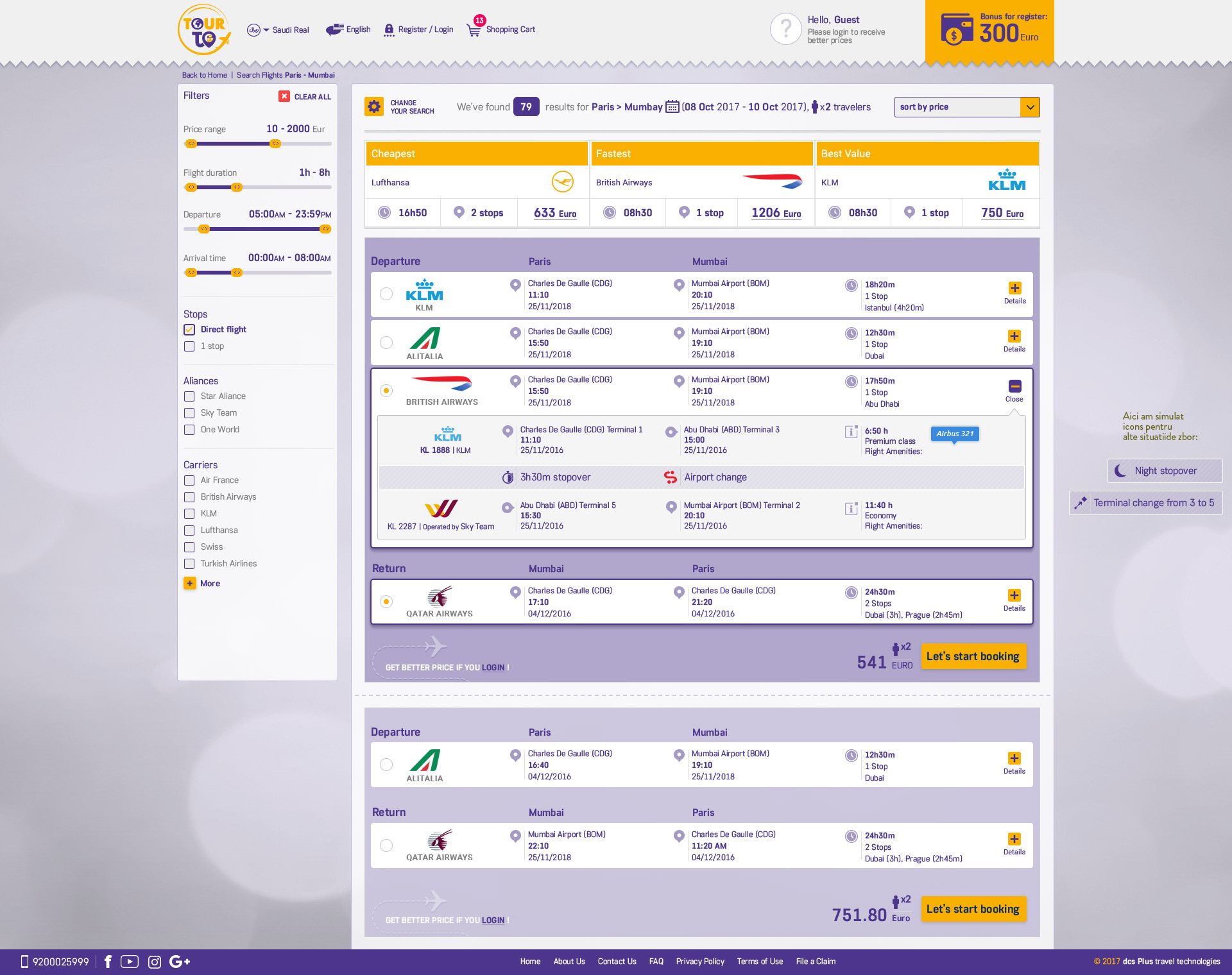Click LOGIN link under 541 Euro offer

pos(493,668)
